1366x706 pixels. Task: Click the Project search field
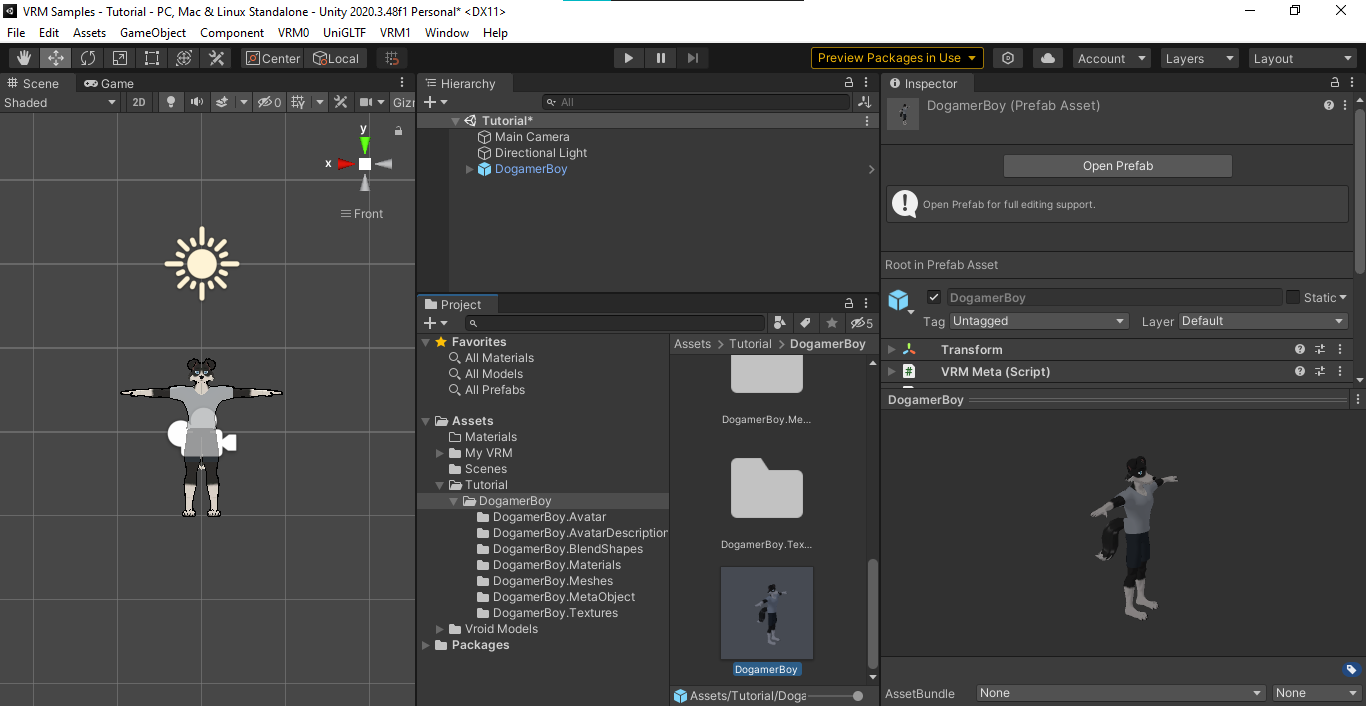point(615,323)
